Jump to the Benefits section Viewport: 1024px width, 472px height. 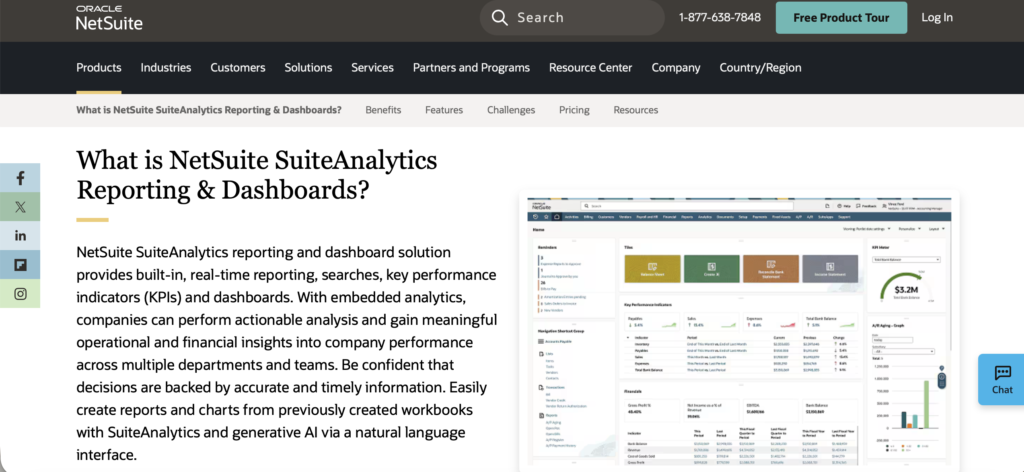tap(383, 110)
